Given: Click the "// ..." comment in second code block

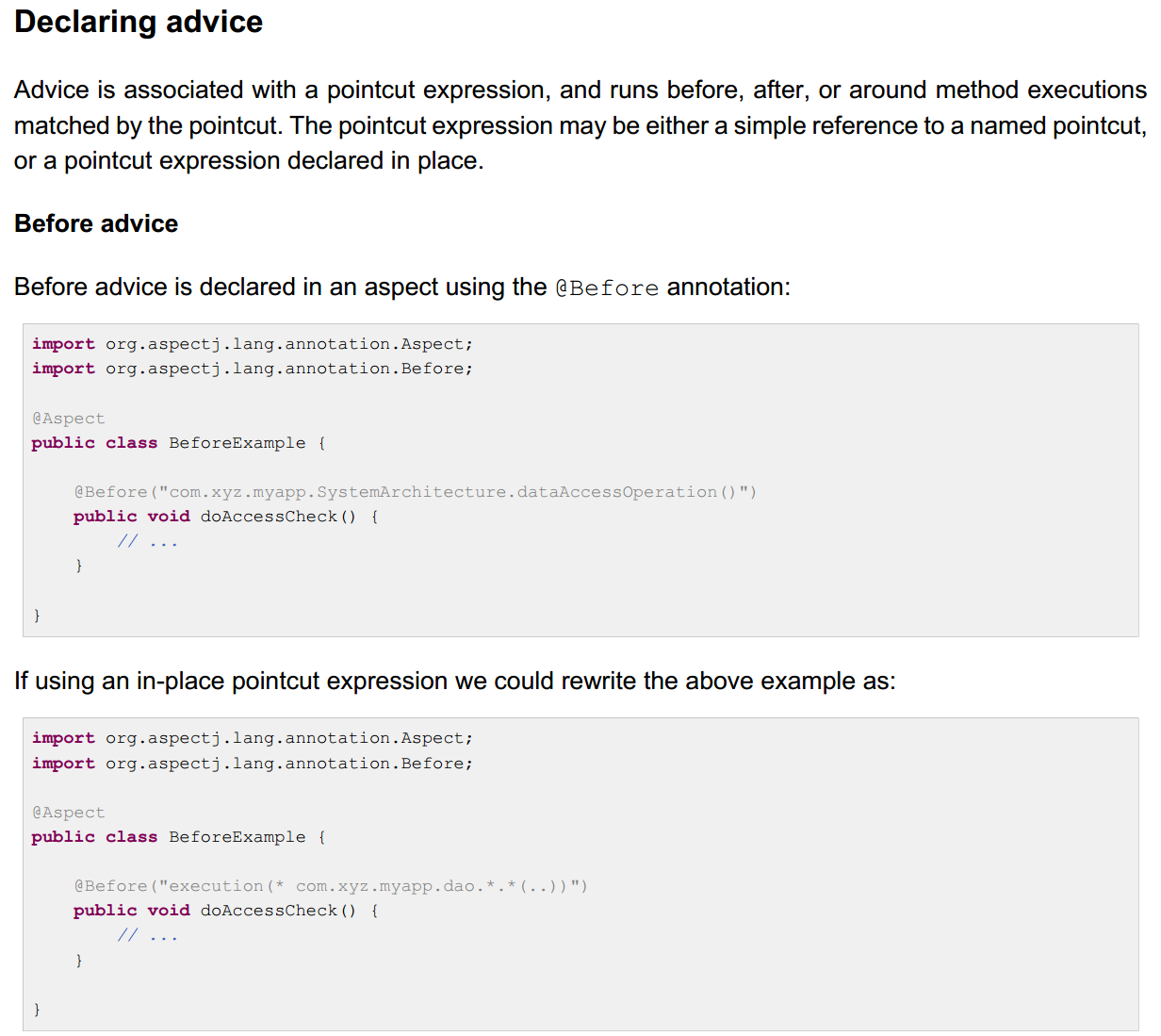Looking at the screenshot, I should pos(148,935).
